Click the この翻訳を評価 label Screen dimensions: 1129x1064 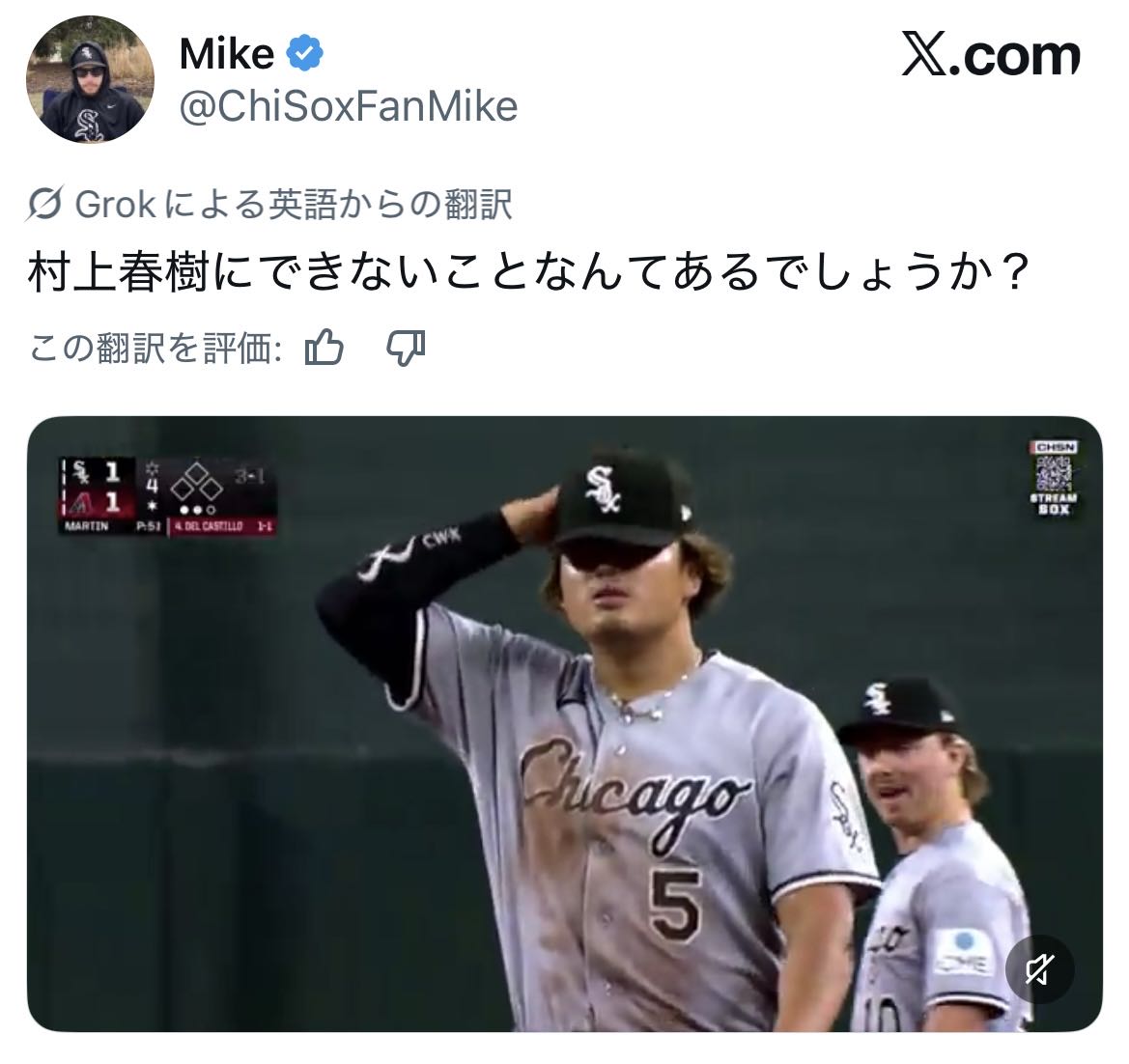[x=155, y=349]
